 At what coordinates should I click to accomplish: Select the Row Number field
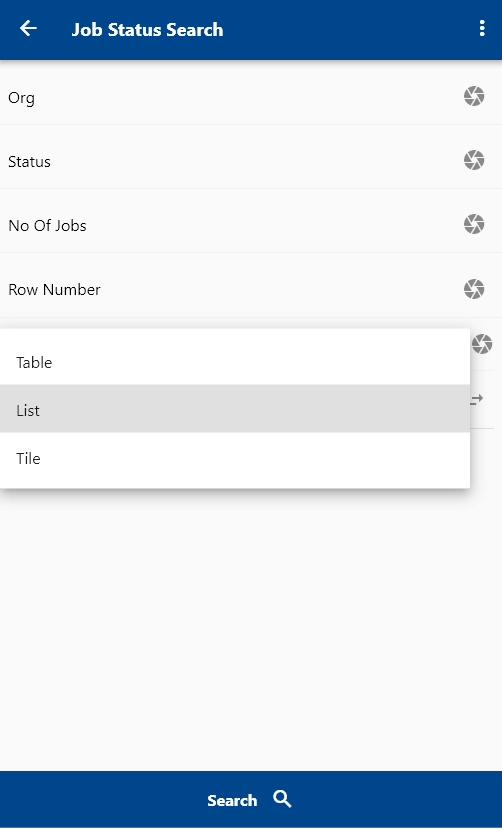pyautogui.click(x=251, y=289)
